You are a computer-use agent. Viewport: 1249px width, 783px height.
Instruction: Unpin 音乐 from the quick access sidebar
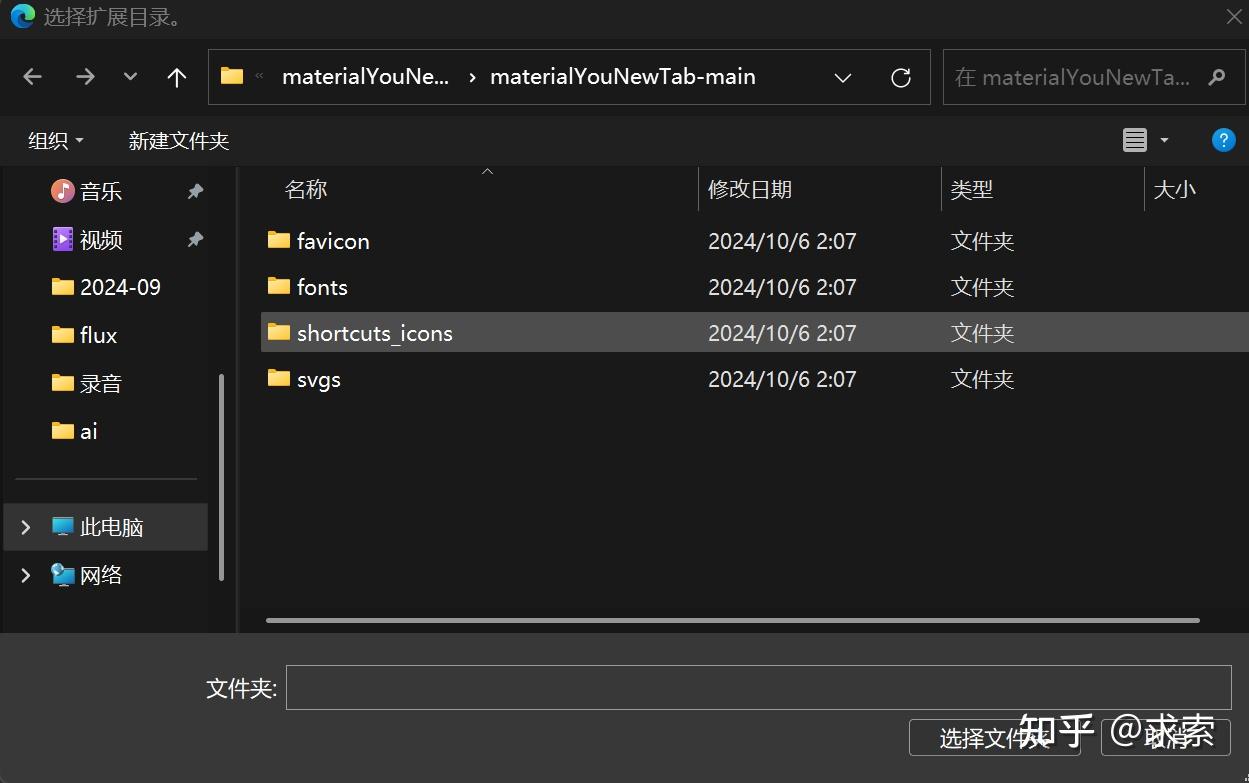tap(194, 191)
